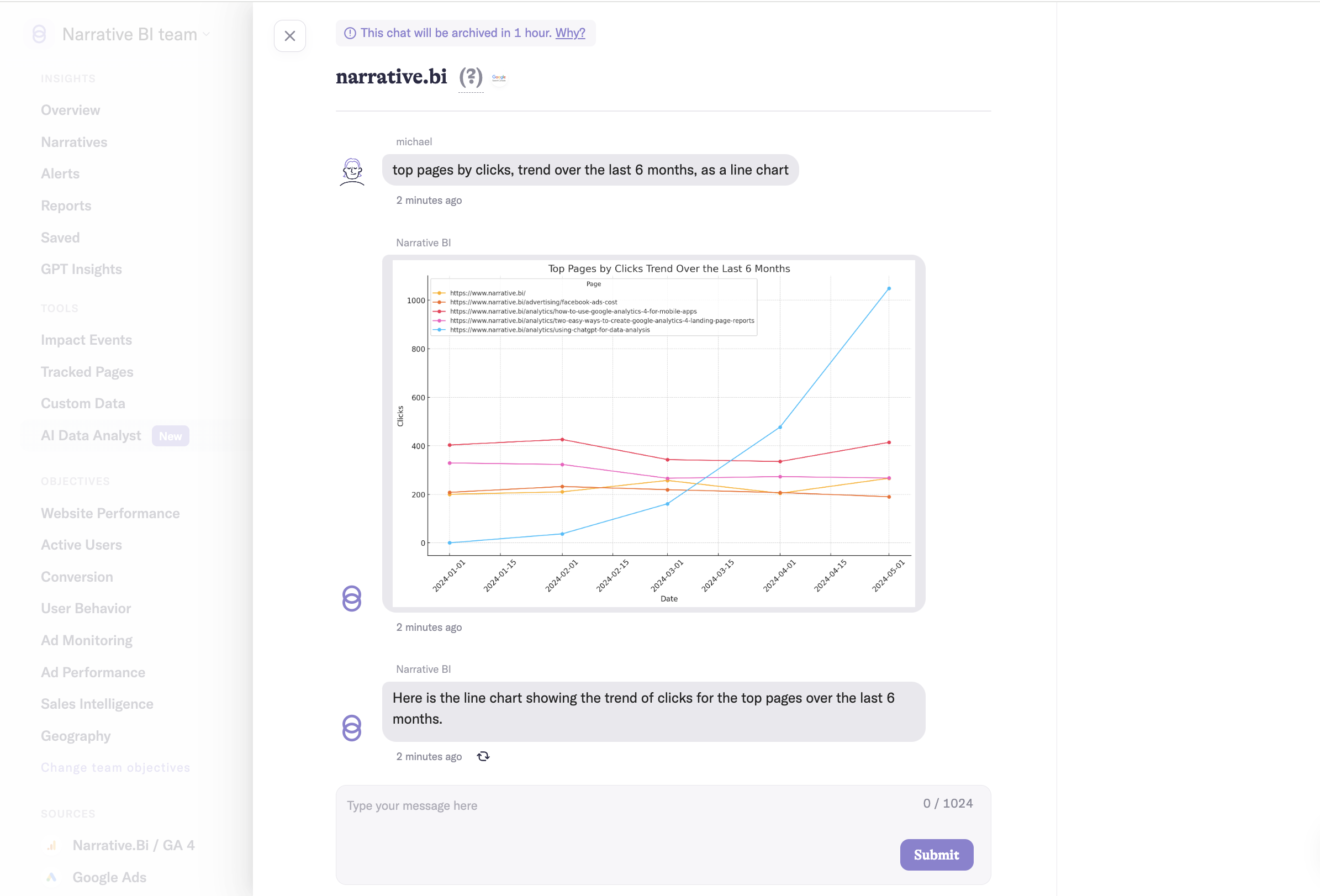This screenshot has width=1320, height=896.
Task: Open the clicks trend chart image
Action: tap(653, 433)
